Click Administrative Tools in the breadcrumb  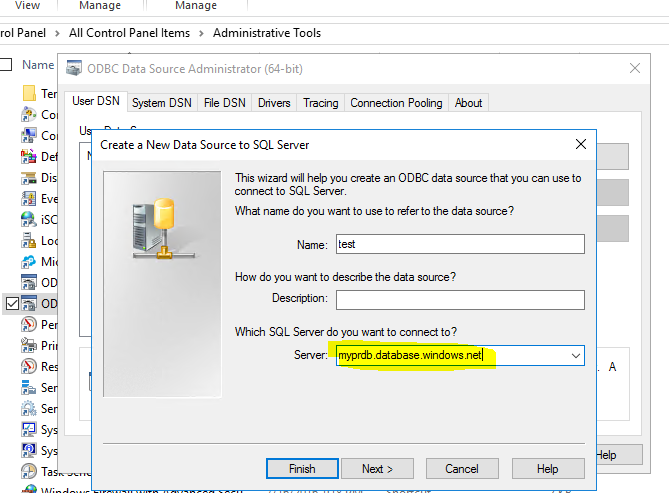pos(267,33)
